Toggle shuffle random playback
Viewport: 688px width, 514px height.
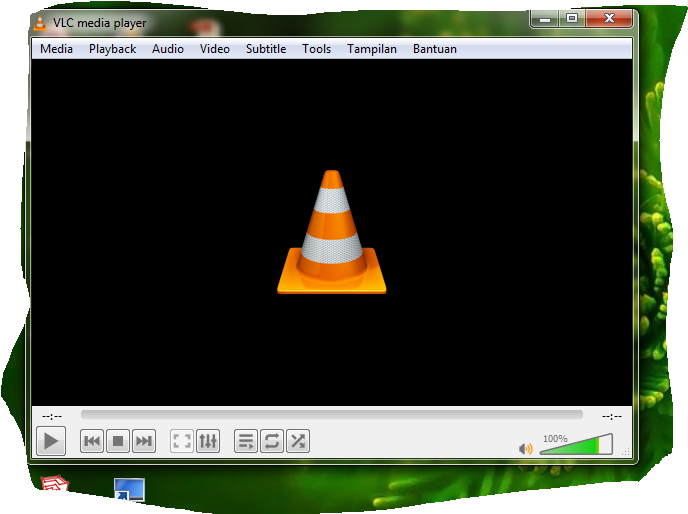(298, 441)
